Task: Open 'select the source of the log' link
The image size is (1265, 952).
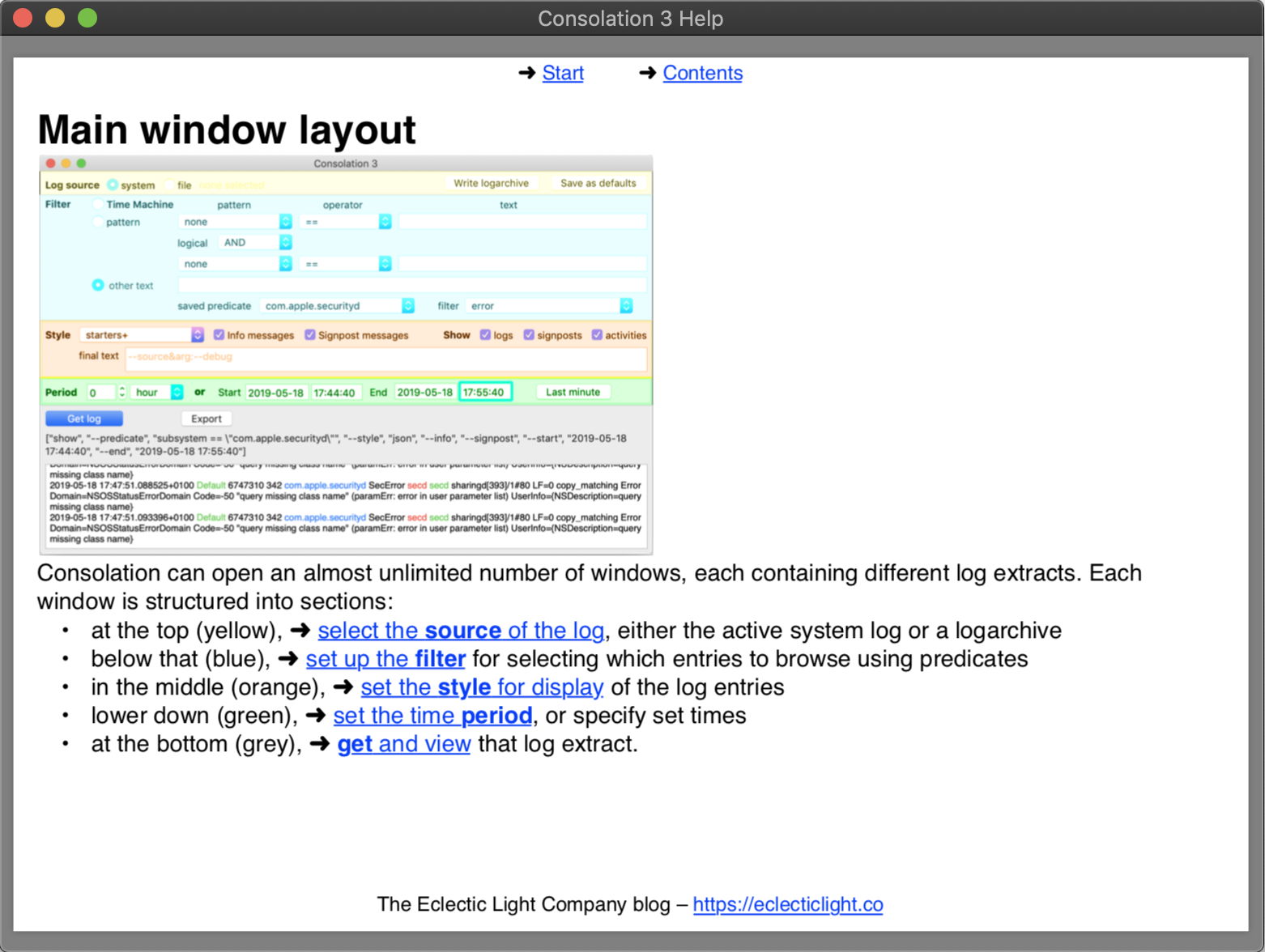Action: pyautogui.click(x=460, y=630)
